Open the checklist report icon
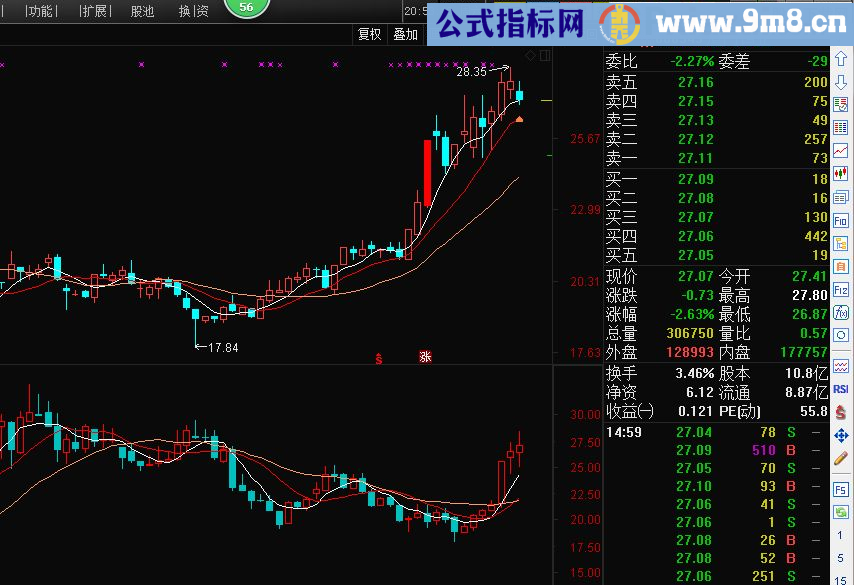The width and height of the screenshot is (854, 585). click(841, 105)
